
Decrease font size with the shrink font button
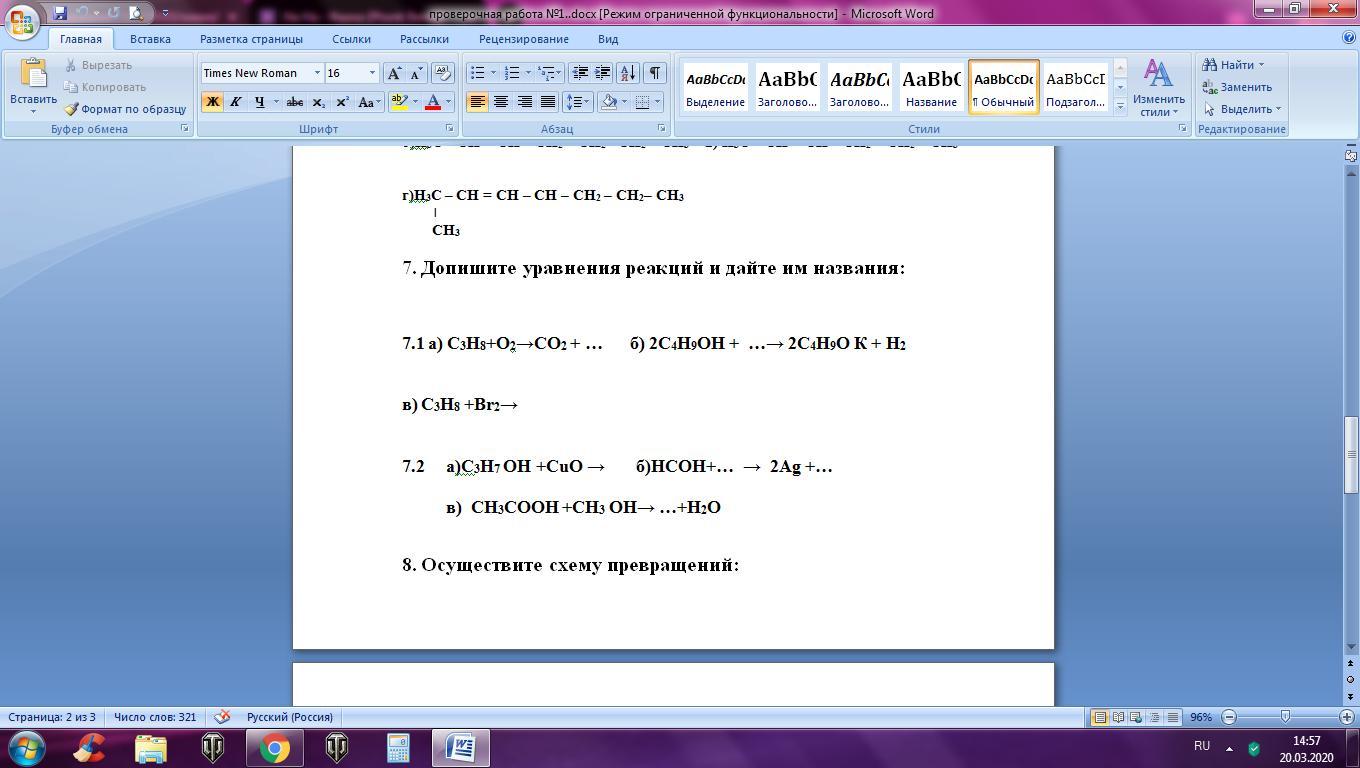coord(416,73)
